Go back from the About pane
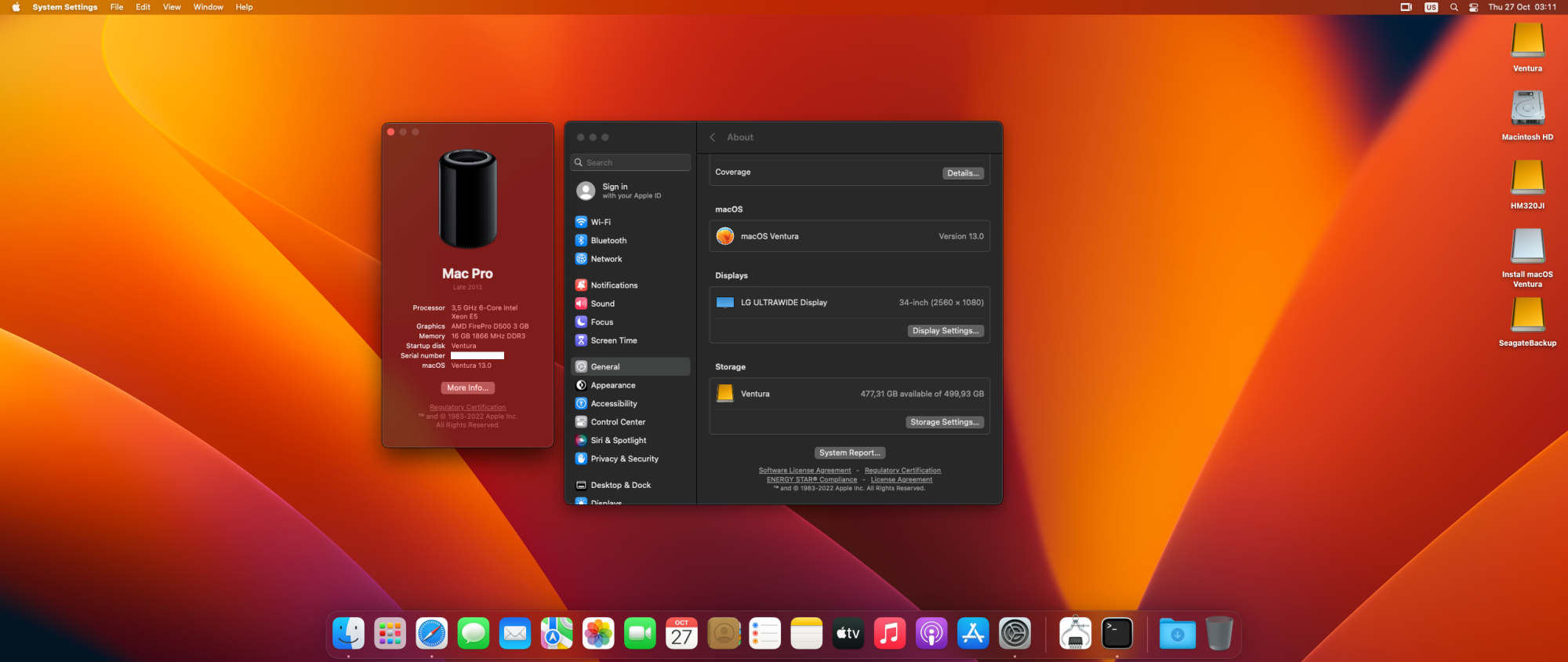Screen dimensions: 1568x662 click(x=713, y=137)
